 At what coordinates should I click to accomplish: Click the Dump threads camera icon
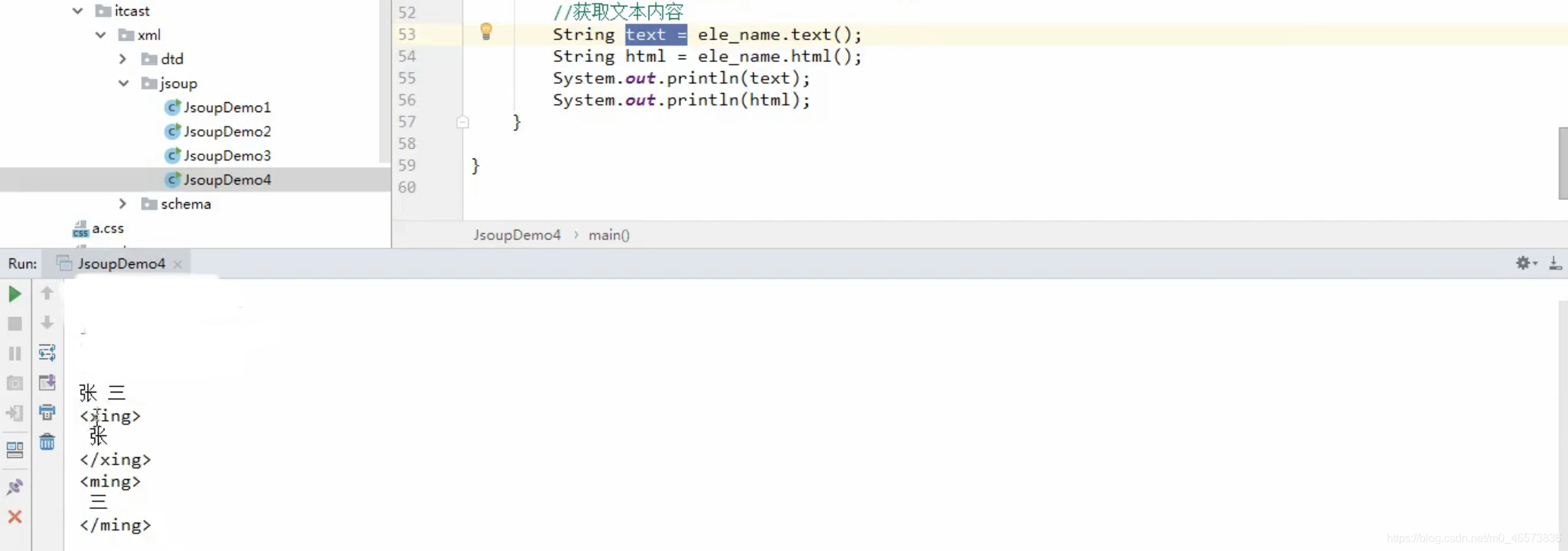(15, 383)
